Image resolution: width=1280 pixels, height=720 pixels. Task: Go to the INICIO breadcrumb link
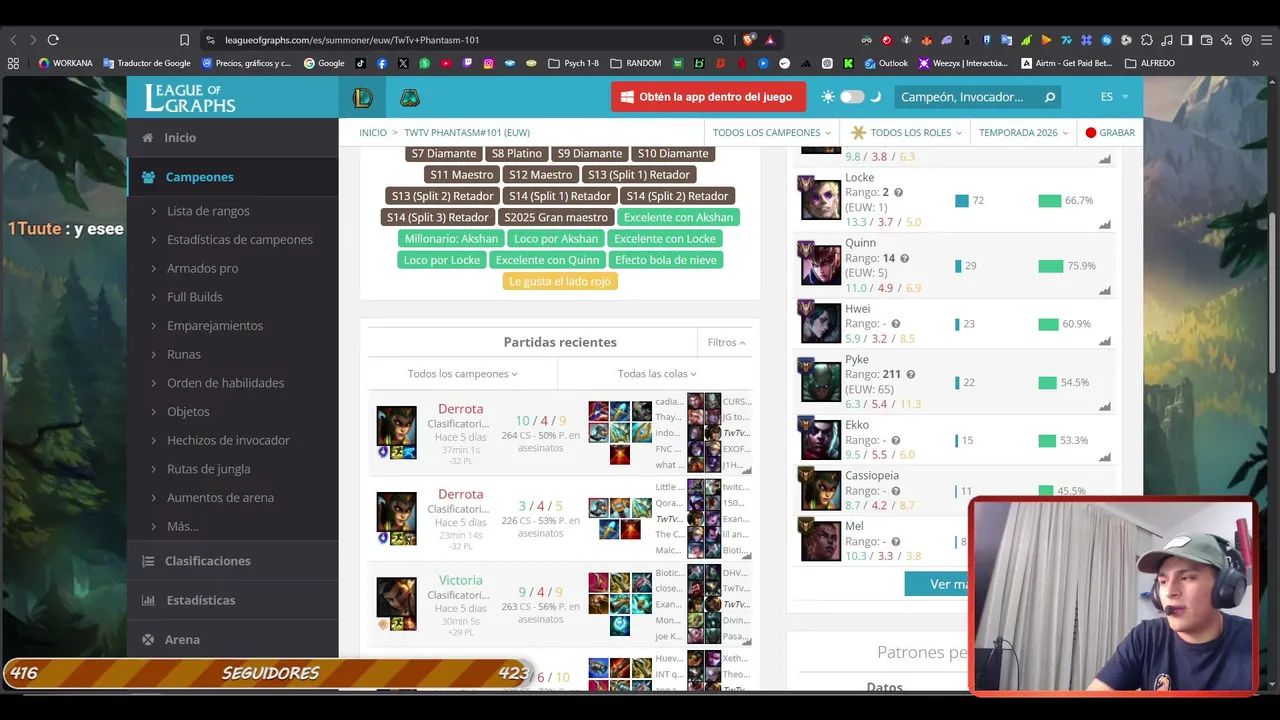373,132
